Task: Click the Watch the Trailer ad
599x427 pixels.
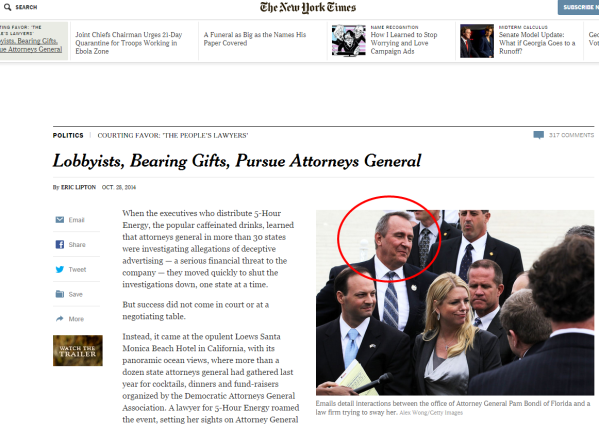Action: click(78, 351)
